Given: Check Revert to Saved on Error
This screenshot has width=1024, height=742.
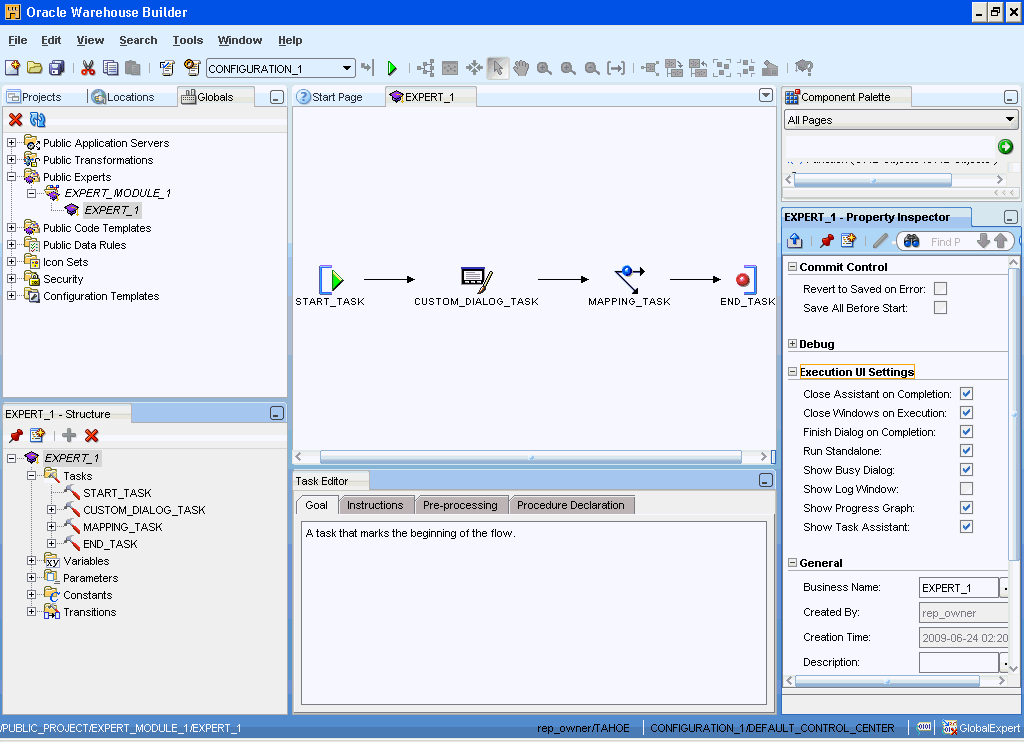Looking at the screenshot, I should tap(940, 289).
